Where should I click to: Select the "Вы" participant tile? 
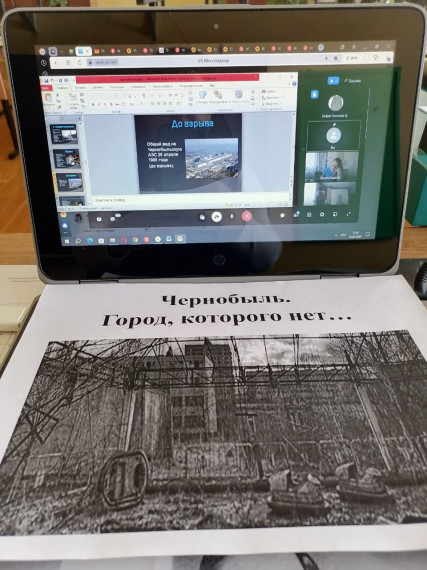click(x=333, y=136)
